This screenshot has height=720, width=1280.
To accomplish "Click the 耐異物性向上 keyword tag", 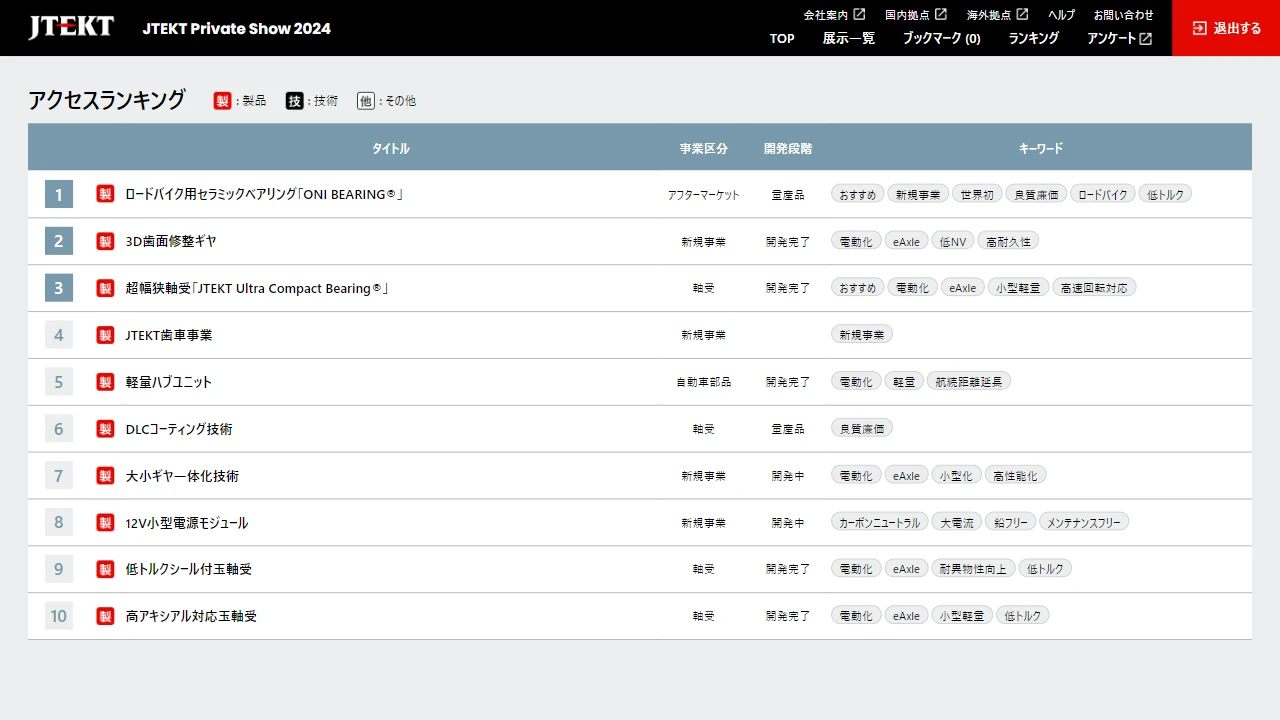I will (x=973, y=569).
